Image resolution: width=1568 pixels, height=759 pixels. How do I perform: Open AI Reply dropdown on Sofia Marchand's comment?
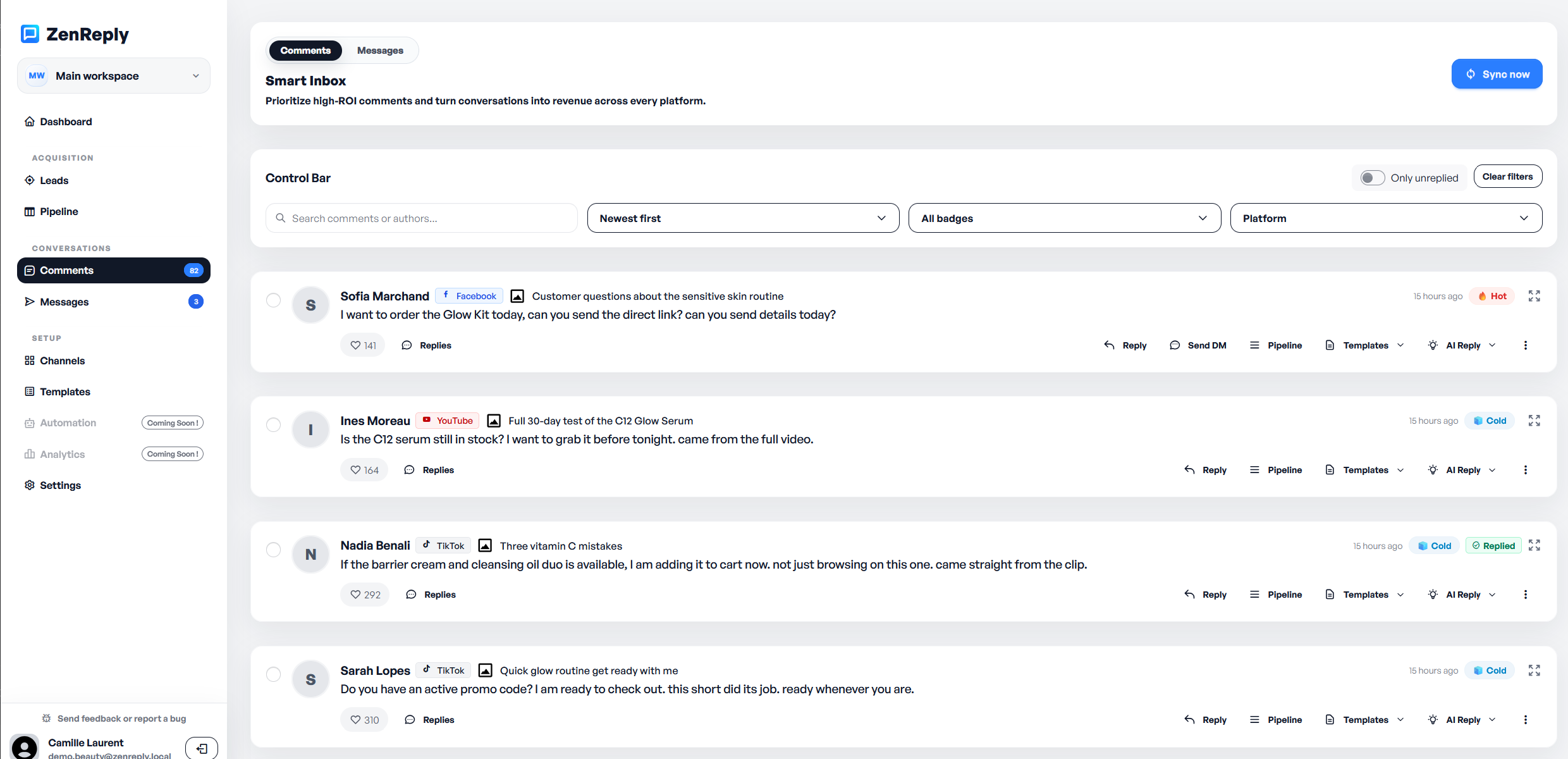[1462, 345]
